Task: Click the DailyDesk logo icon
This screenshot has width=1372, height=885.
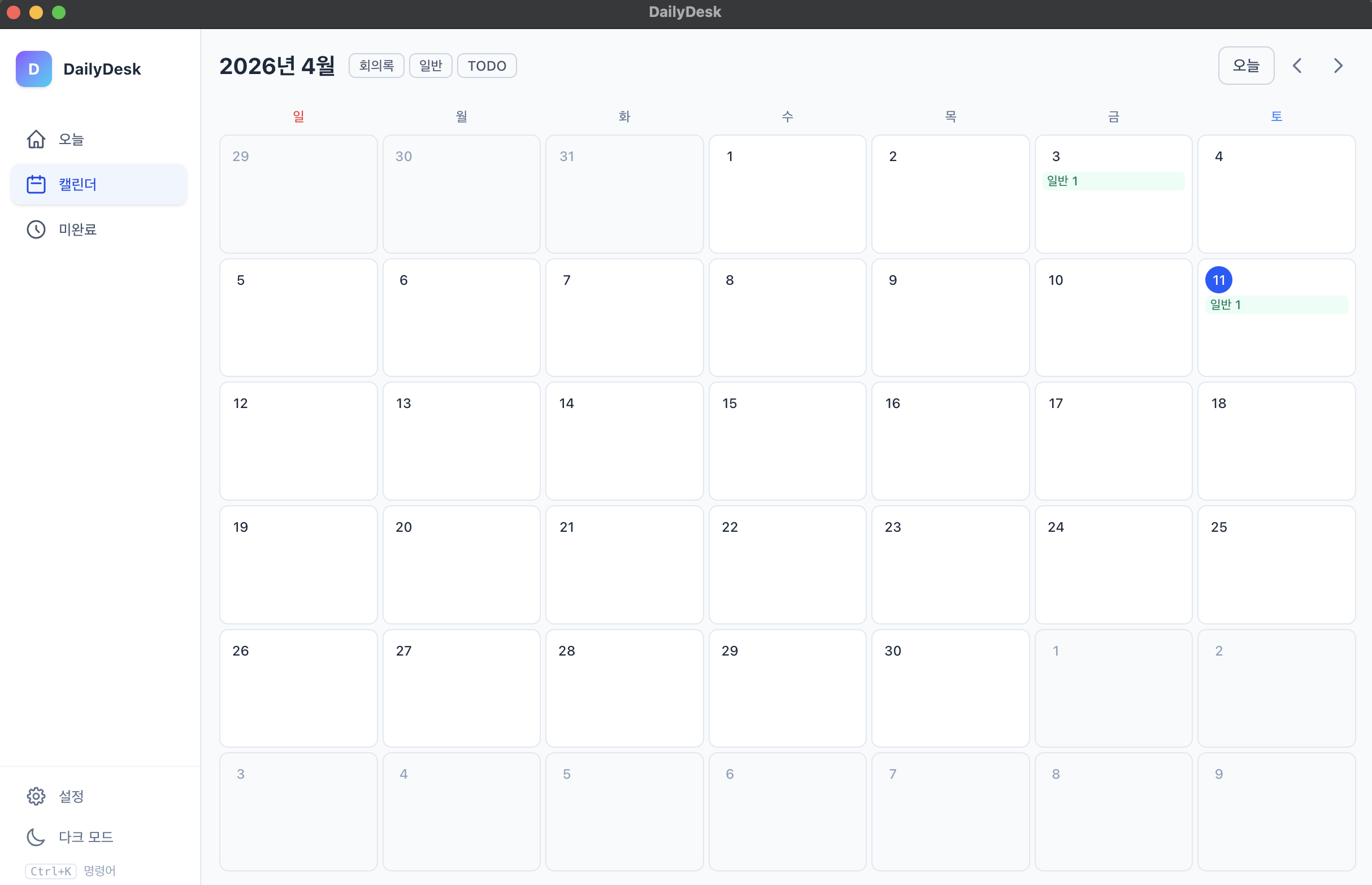Action: point(33,69)
